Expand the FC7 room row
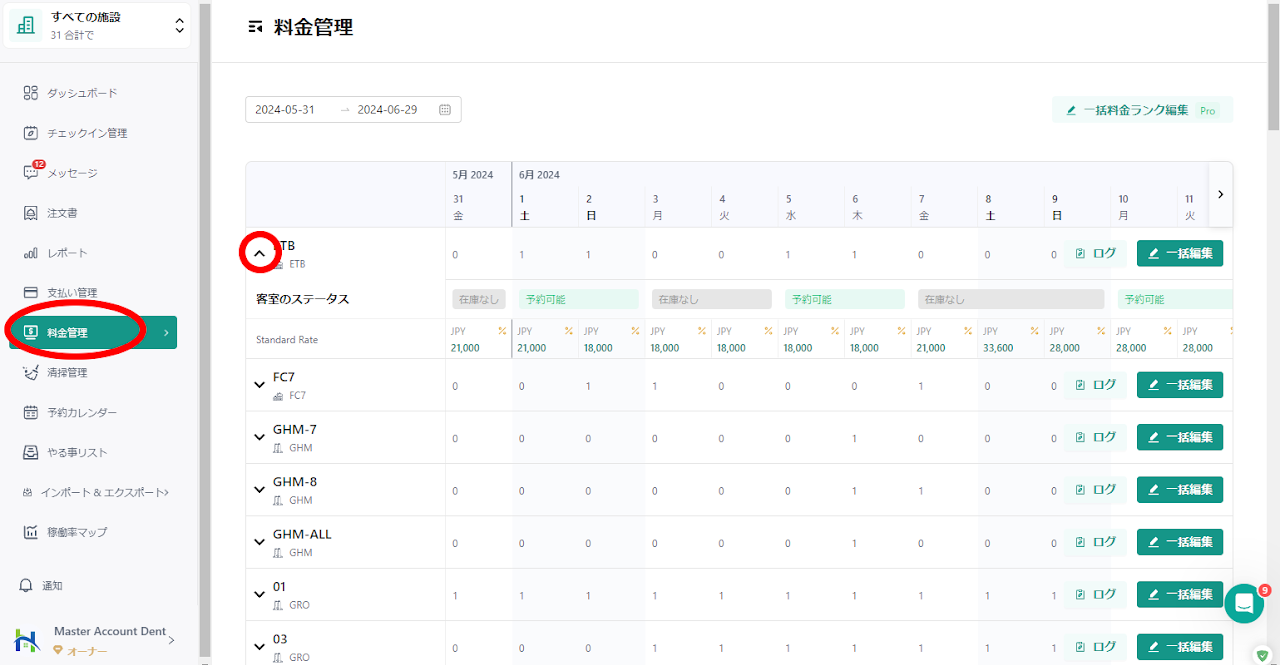This screenshot has height=665, width=1280. click(260, 385)
